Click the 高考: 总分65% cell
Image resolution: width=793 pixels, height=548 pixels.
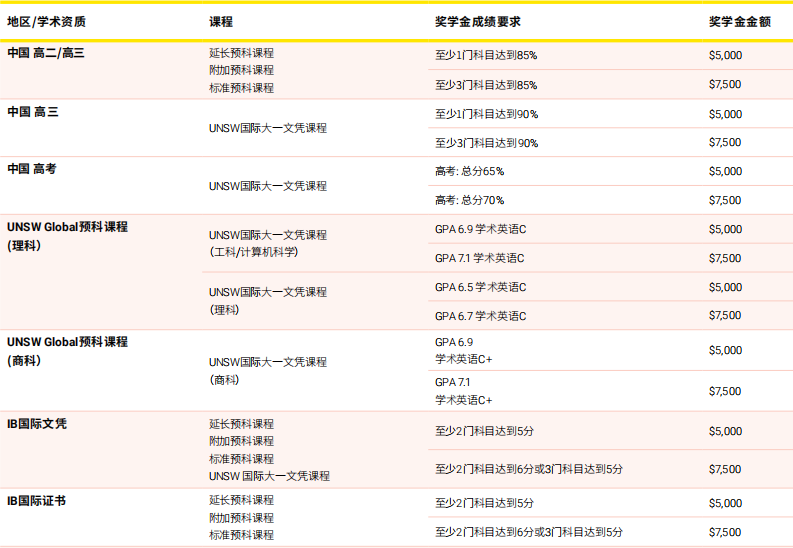pos(469,171)
